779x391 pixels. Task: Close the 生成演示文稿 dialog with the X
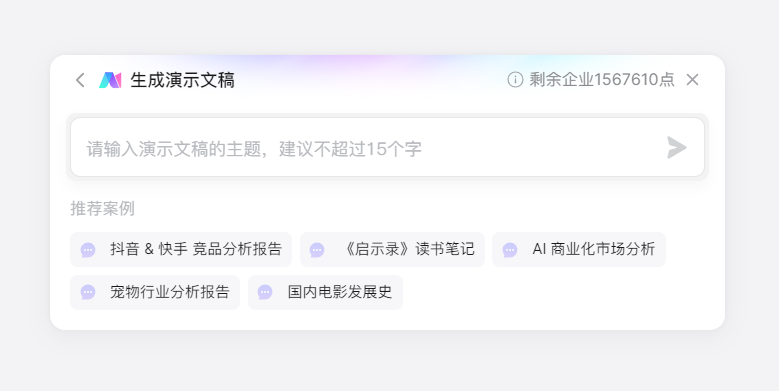pyautogui.click(x=693, y=79)
